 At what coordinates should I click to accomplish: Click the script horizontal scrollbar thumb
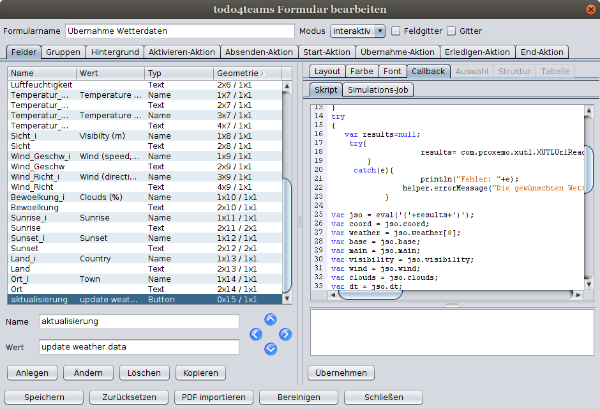(370, 295)
